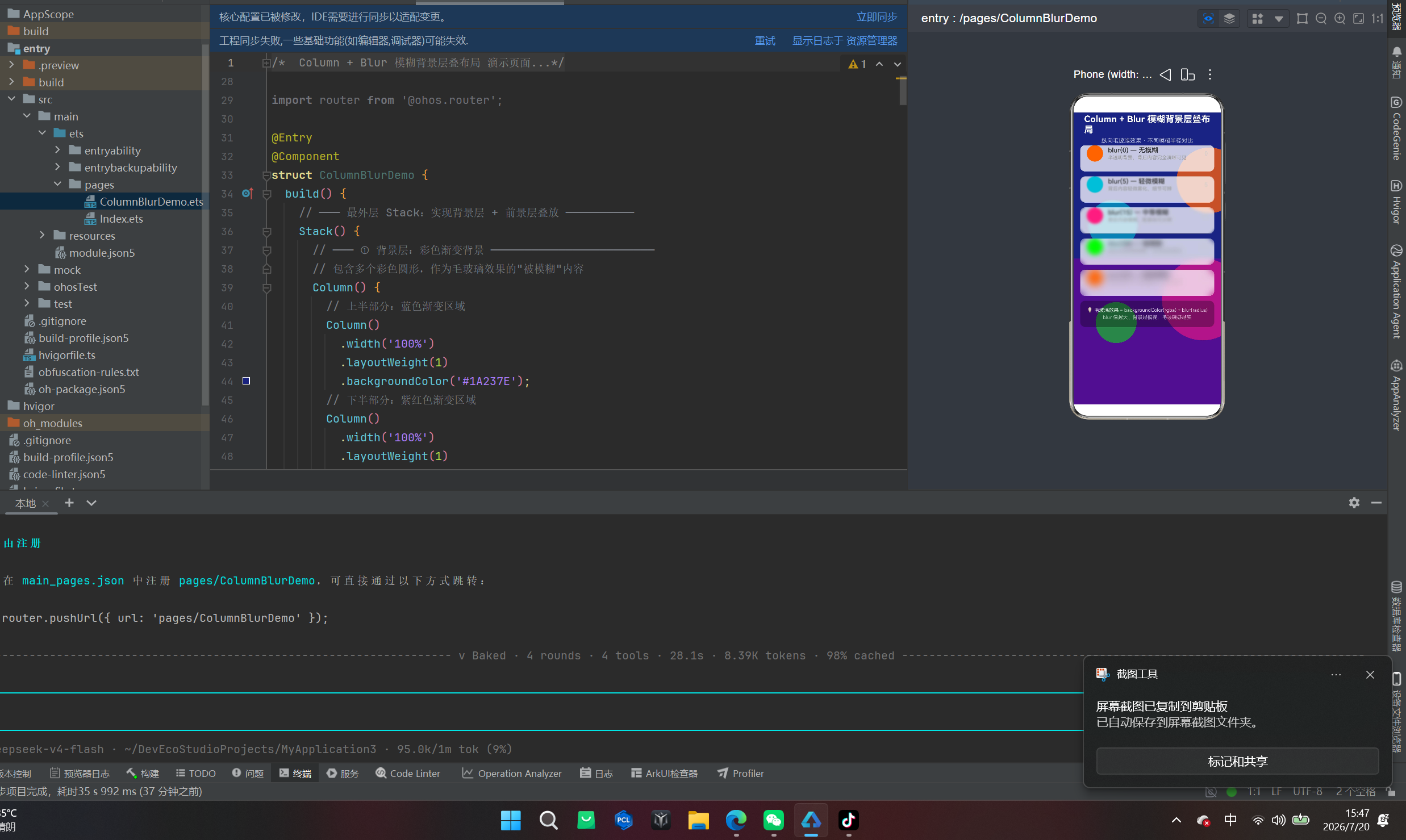Expand the folded comment on line 1
This screenshot has width=1406, height=840.
pos(266,63)
